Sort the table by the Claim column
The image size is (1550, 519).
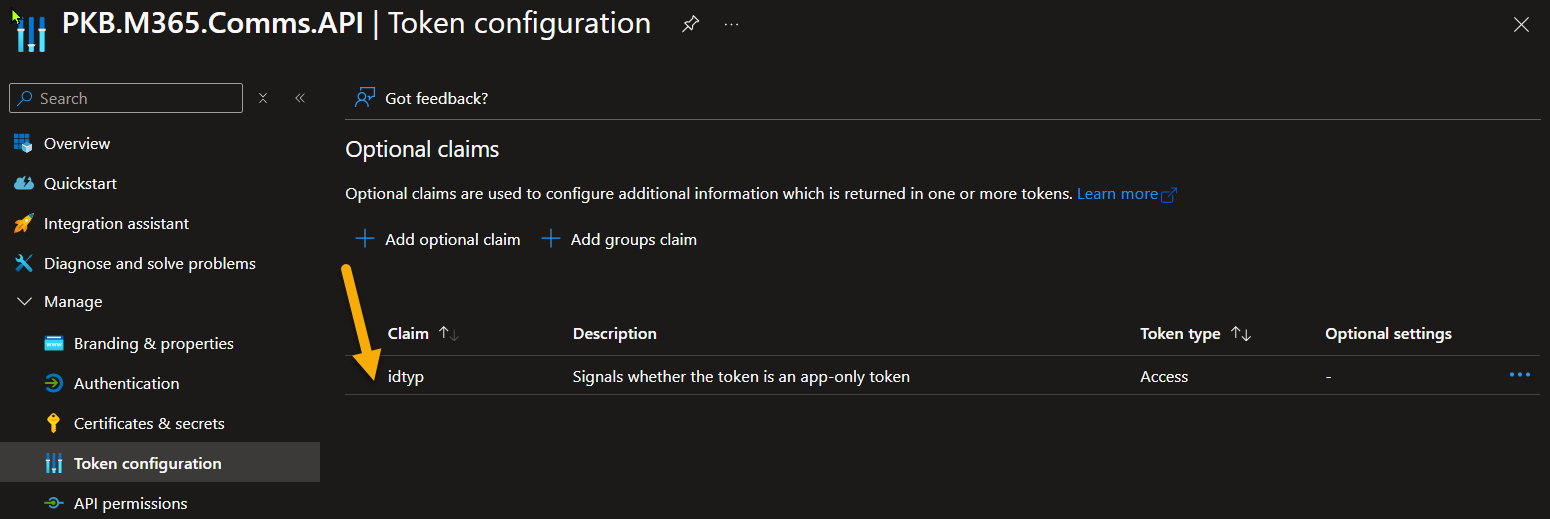click(x=448, y=334)
